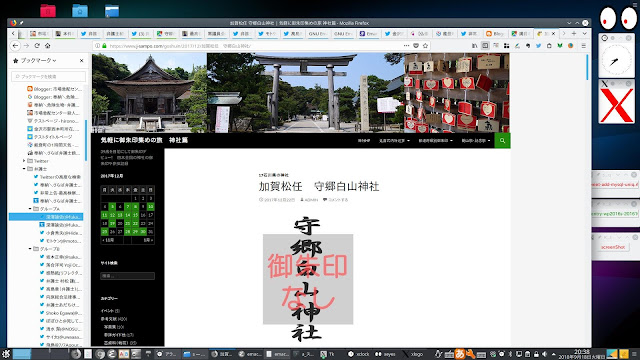Go back to the previous page in Firefox
Image resolution: width=640 pixels, height=360 pixels.
tap(15, 46)
